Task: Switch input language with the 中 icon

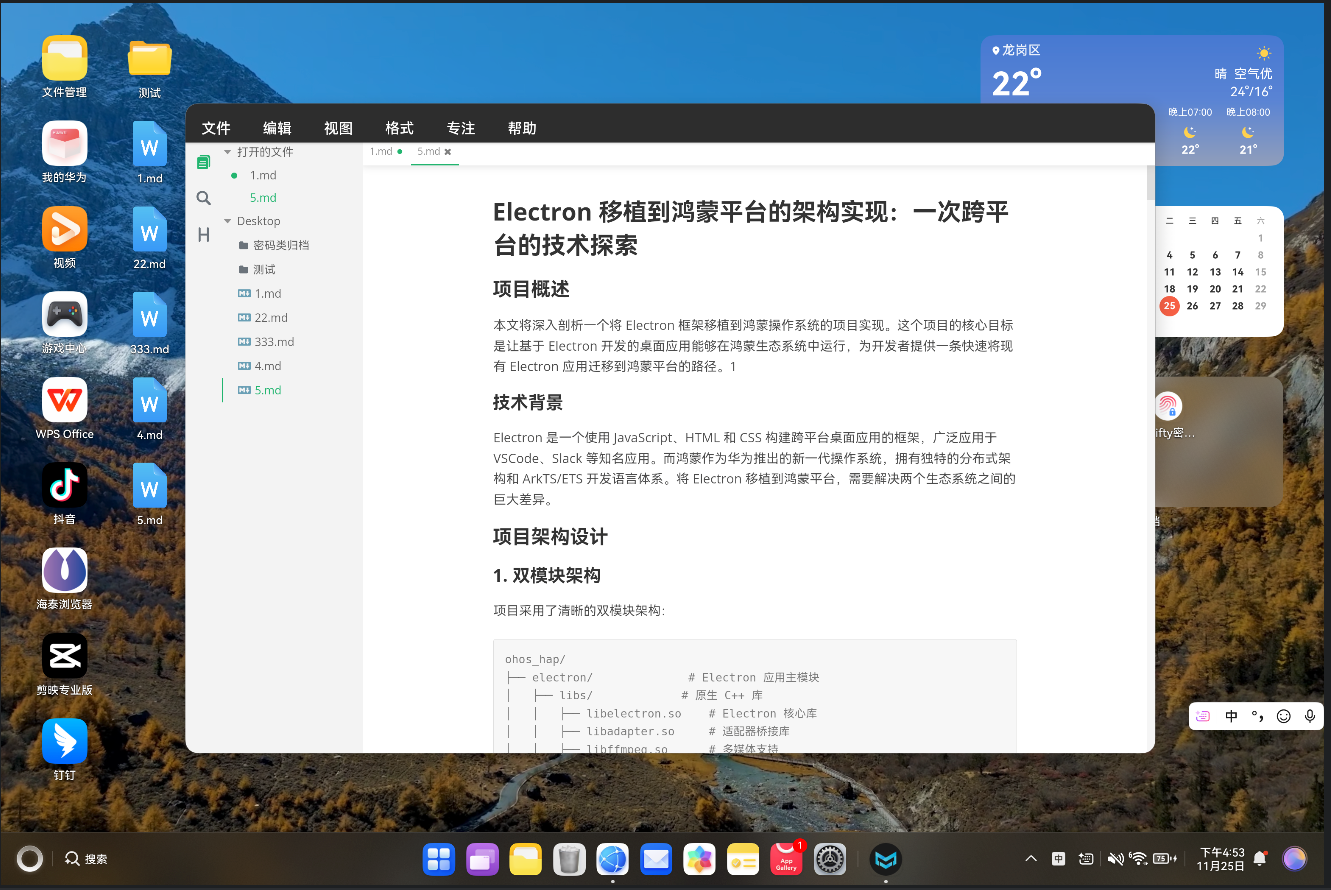Action: [1229, 715]
